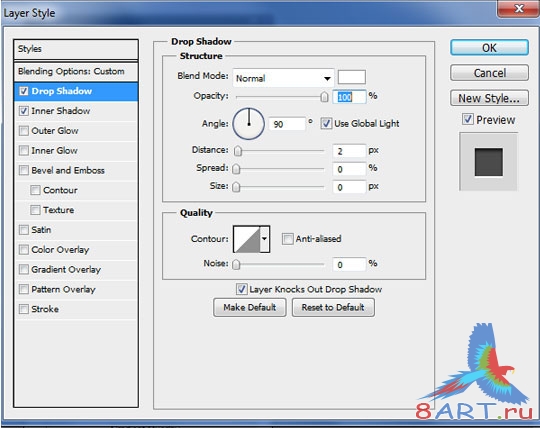Disable the Preview checkbox
540x428 pixels.
click(x=467, y=119)
